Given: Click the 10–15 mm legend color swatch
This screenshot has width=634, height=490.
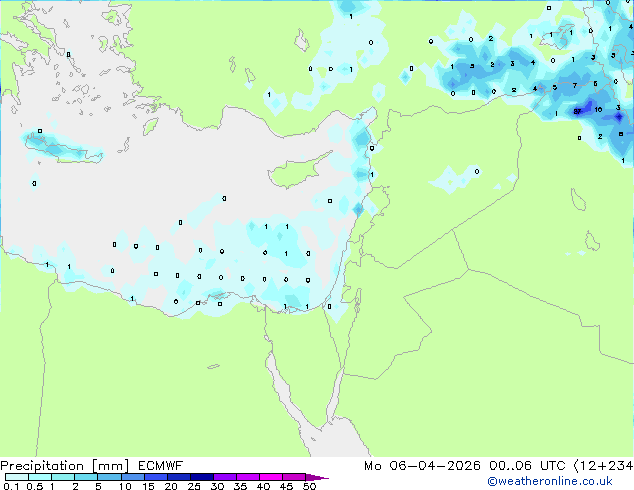Looking at the screenshot, I should (132, 477).
